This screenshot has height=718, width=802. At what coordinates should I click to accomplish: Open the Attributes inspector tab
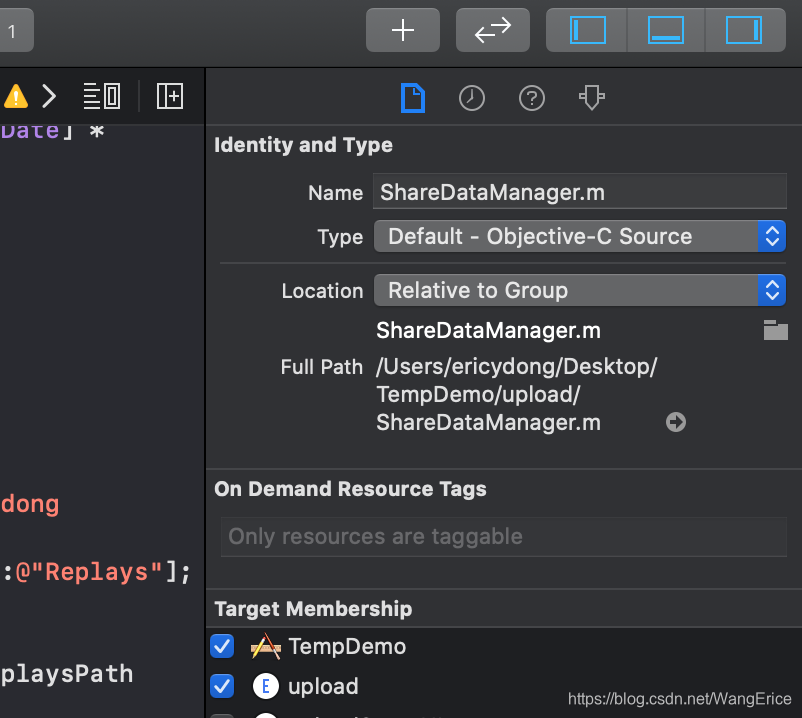(592, 98)
